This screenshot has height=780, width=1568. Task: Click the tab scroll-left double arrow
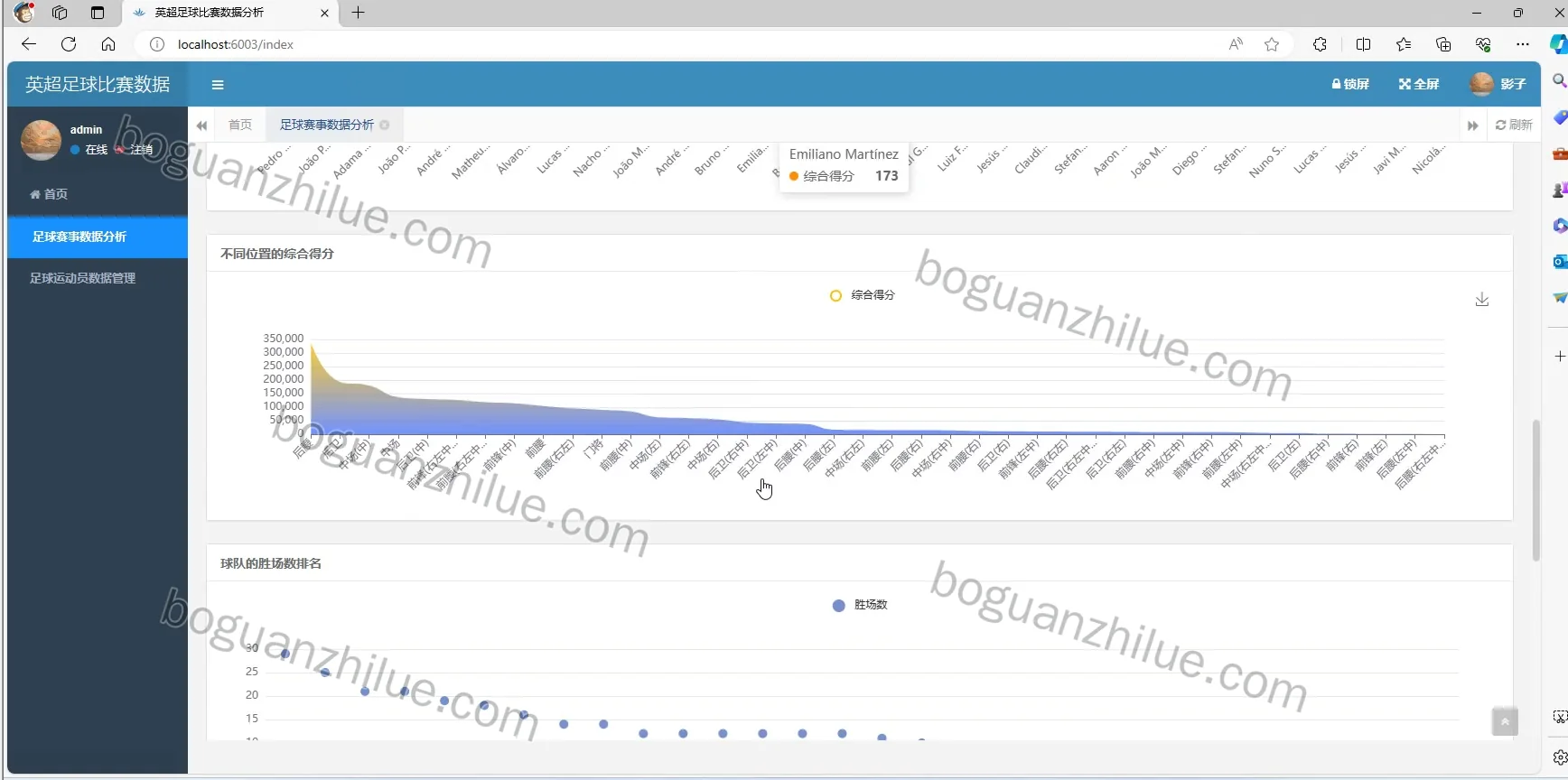click(201, 125)
